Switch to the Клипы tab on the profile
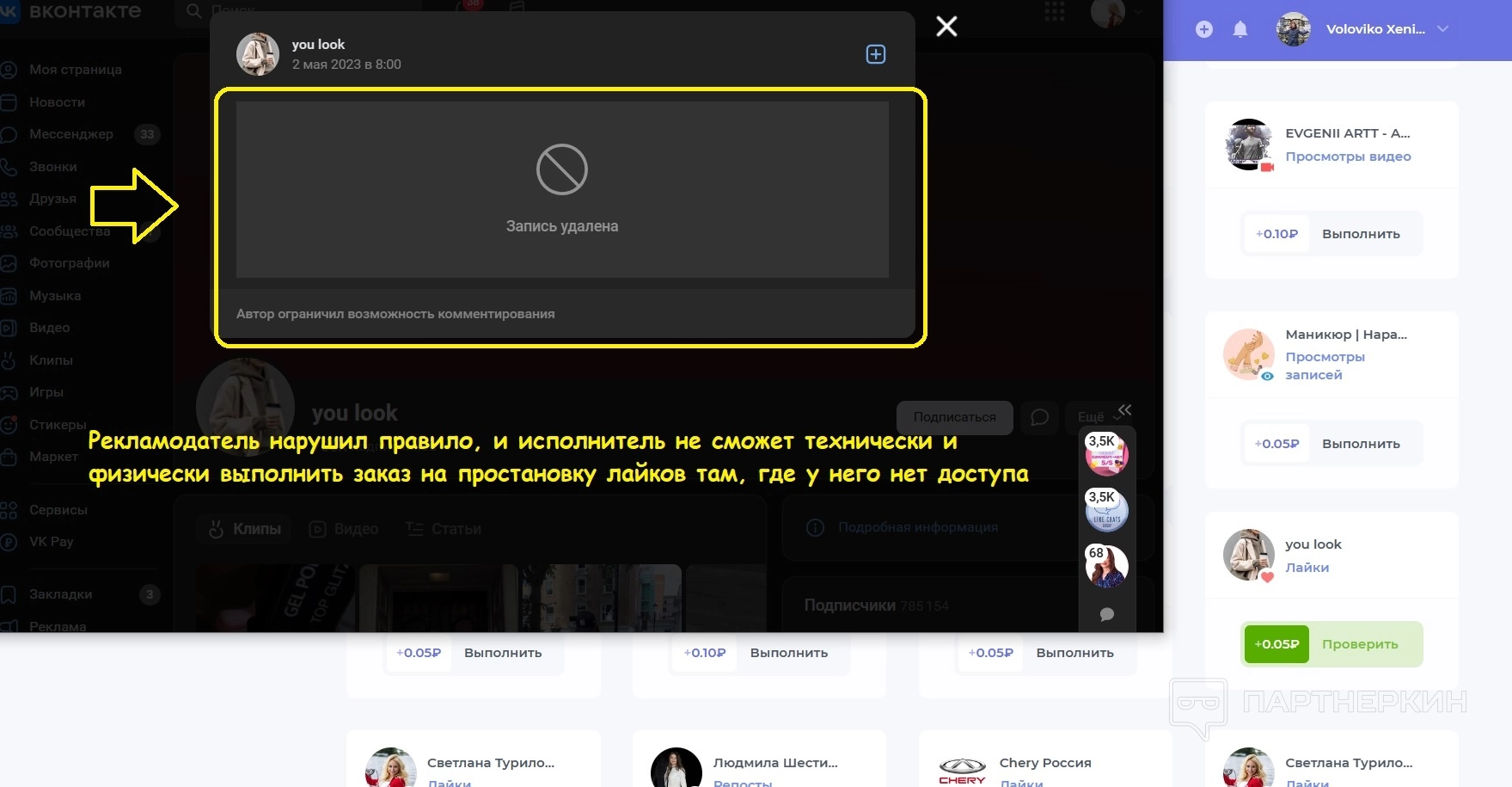The width and height of the screenshot is (1512, 787). [x=245, y=529]
